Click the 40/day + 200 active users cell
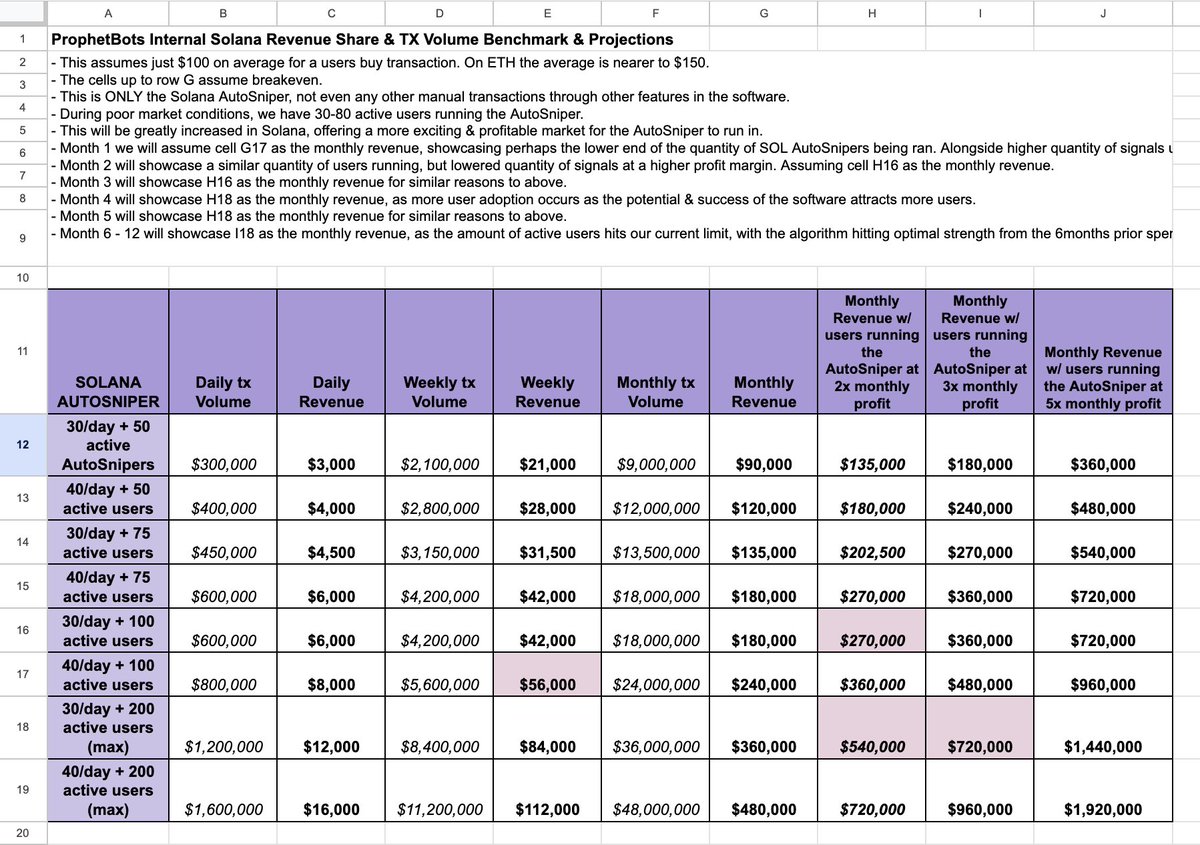The image size is (1200, 845). (107, 791)
